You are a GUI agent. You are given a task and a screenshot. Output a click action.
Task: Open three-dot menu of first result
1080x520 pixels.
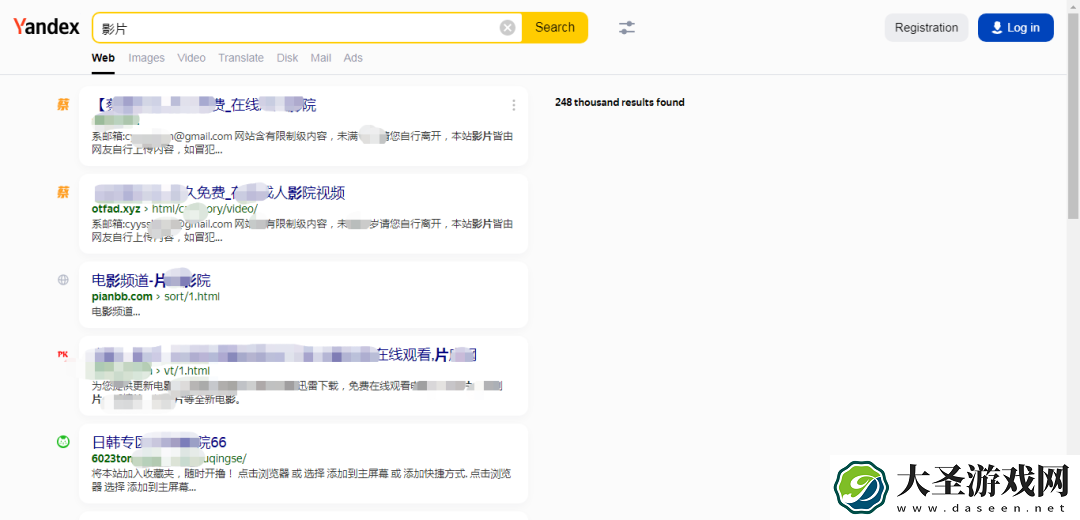[514, 105]
